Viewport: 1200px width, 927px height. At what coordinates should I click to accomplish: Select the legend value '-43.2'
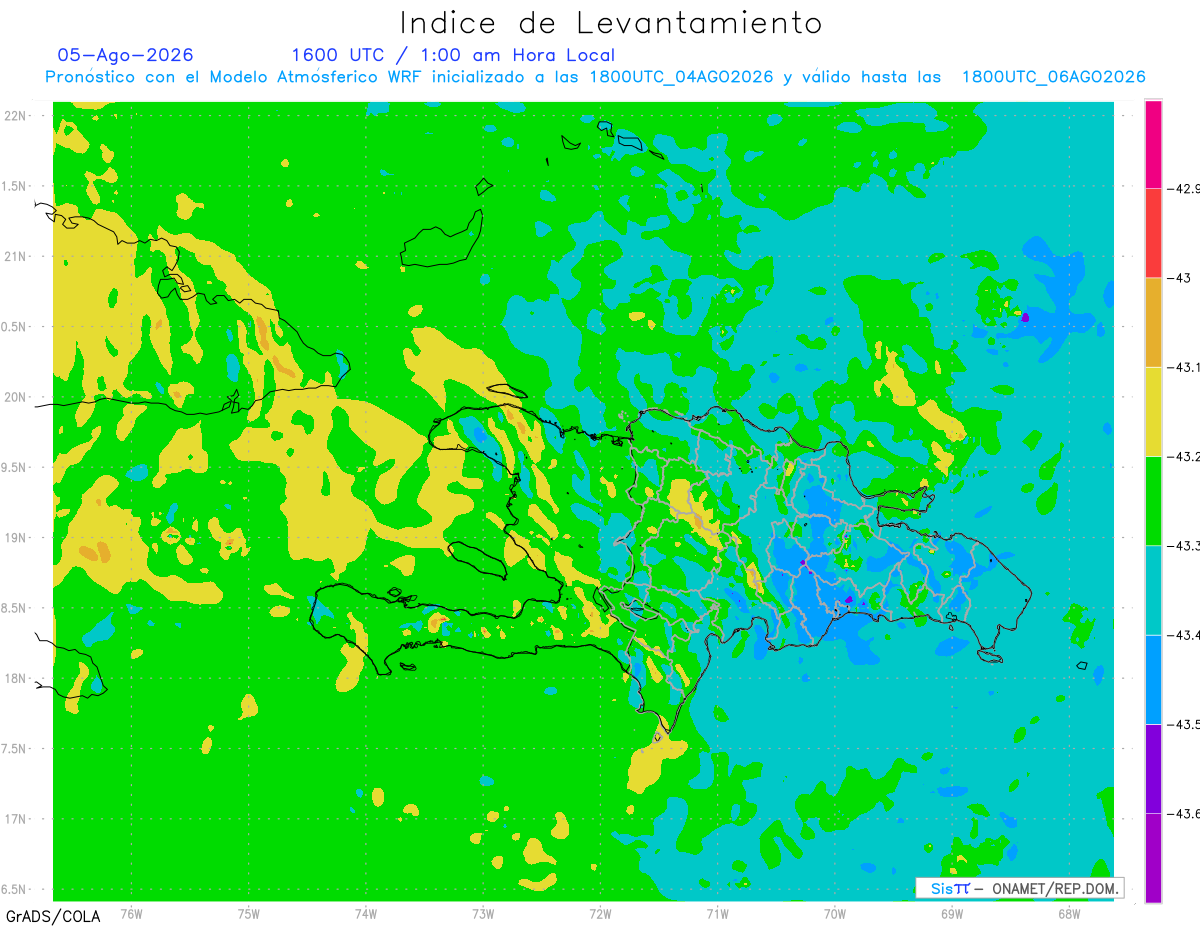(x=1185, y=456)
